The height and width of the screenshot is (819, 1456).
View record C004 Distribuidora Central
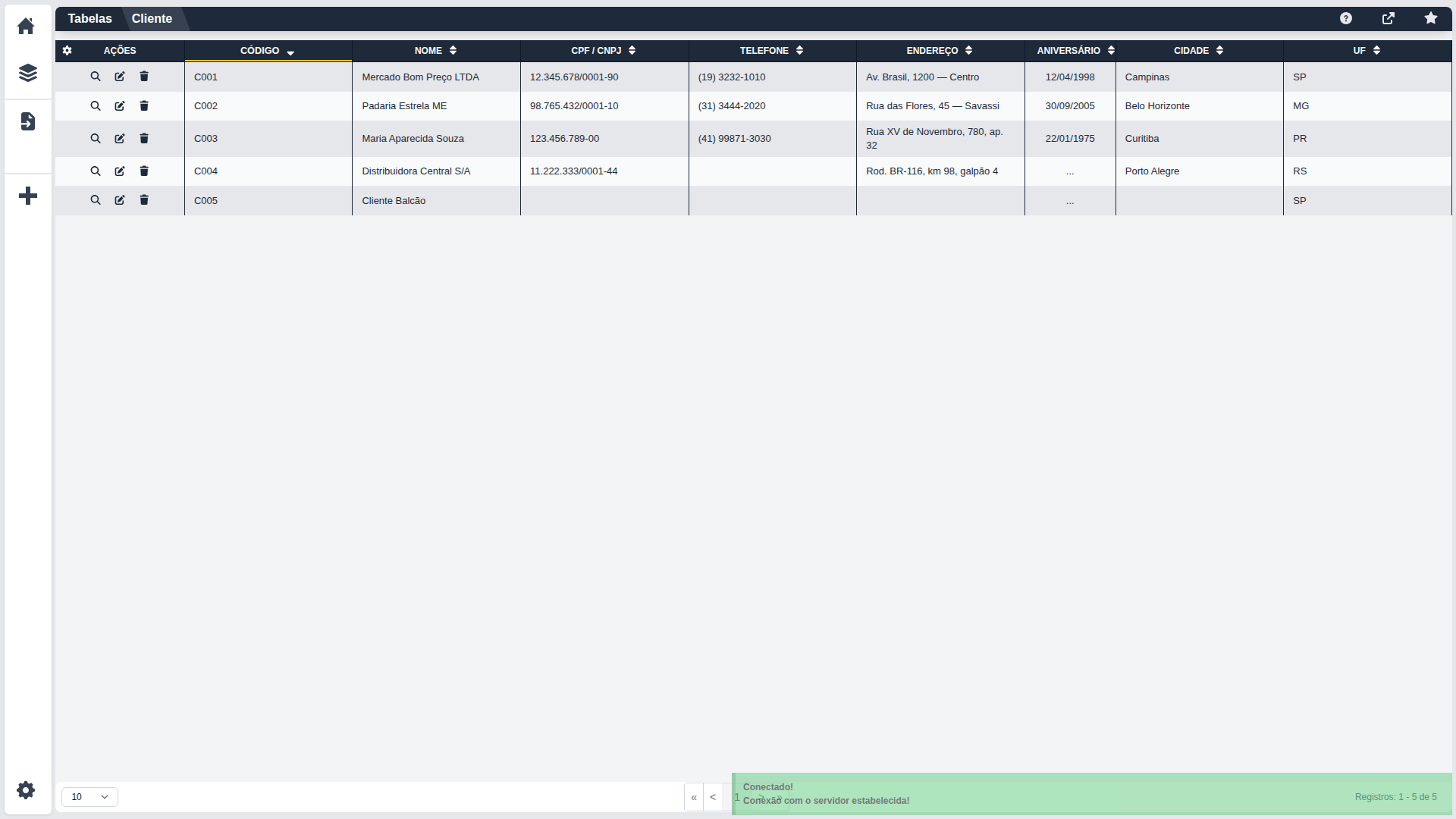96,171
